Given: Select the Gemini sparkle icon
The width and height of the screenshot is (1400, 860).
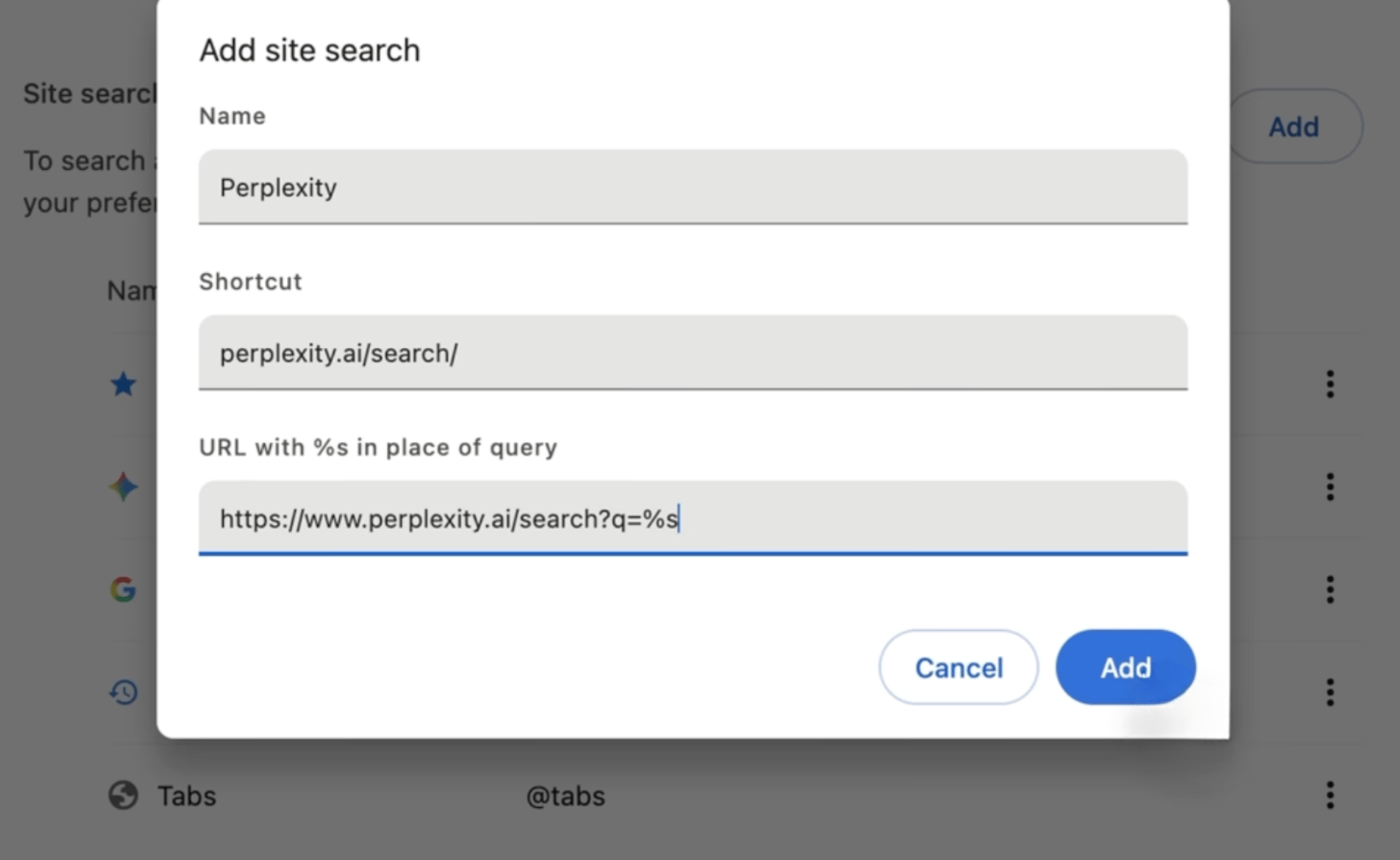Looking at the screenshot, I should tap(123, 487).
